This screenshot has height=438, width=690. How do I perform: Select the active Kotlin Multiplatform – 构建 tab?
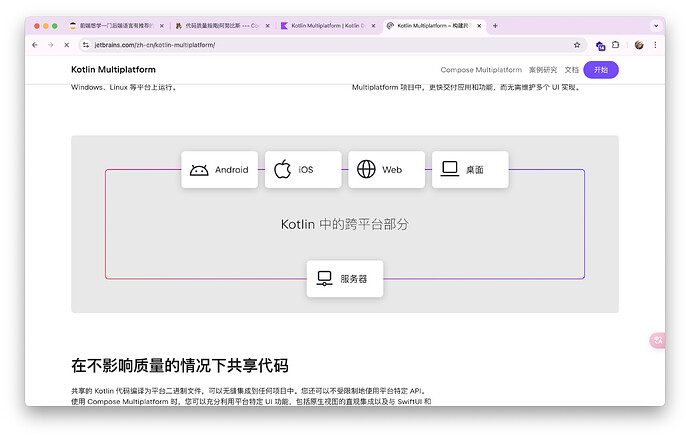[x=434, y=26]
